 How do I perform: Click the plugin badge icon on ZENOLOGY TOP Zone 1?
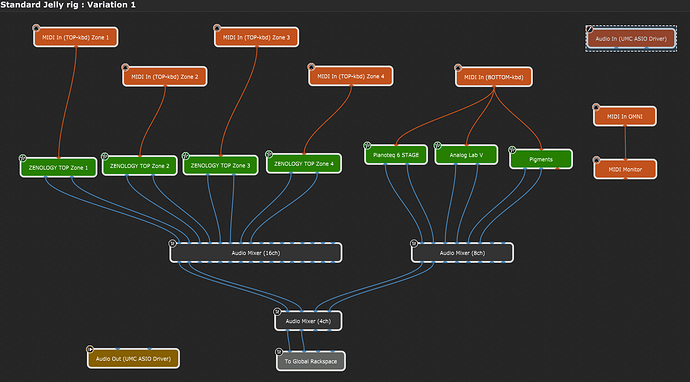(x=23, y=158)
